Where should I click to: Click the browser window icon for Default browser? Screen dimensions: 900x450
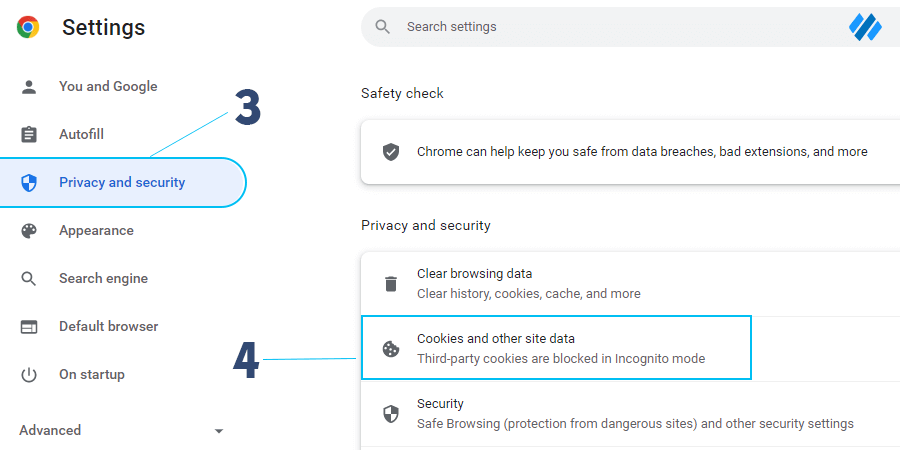[28, 327]
